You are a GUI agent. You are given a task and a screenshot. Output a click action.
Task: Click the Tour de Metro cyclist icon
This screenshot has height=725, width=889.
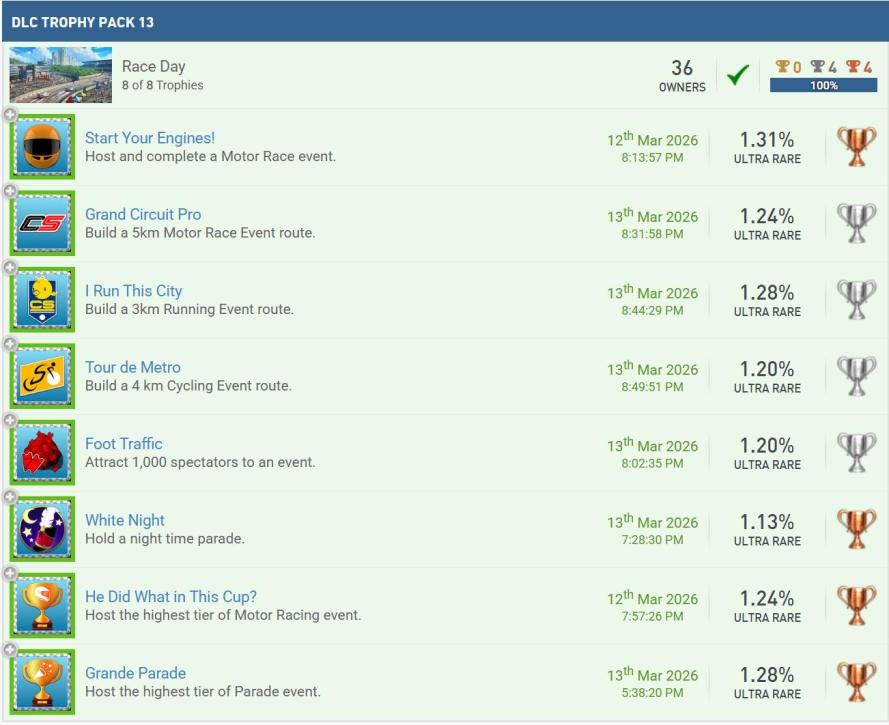pyautogui.click(x=42, y=377)
